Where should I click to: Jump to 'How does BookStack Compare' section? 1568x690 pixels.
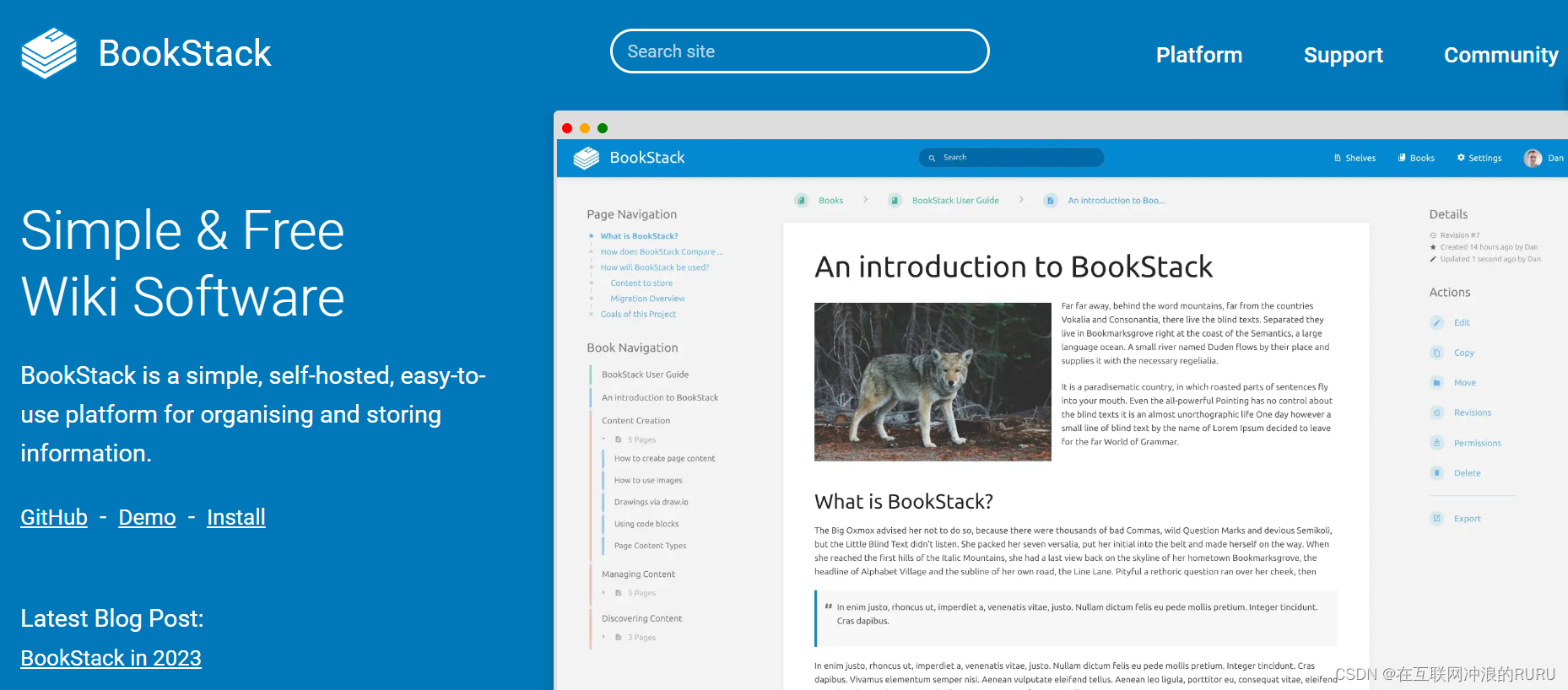click(x=662, y=251)
